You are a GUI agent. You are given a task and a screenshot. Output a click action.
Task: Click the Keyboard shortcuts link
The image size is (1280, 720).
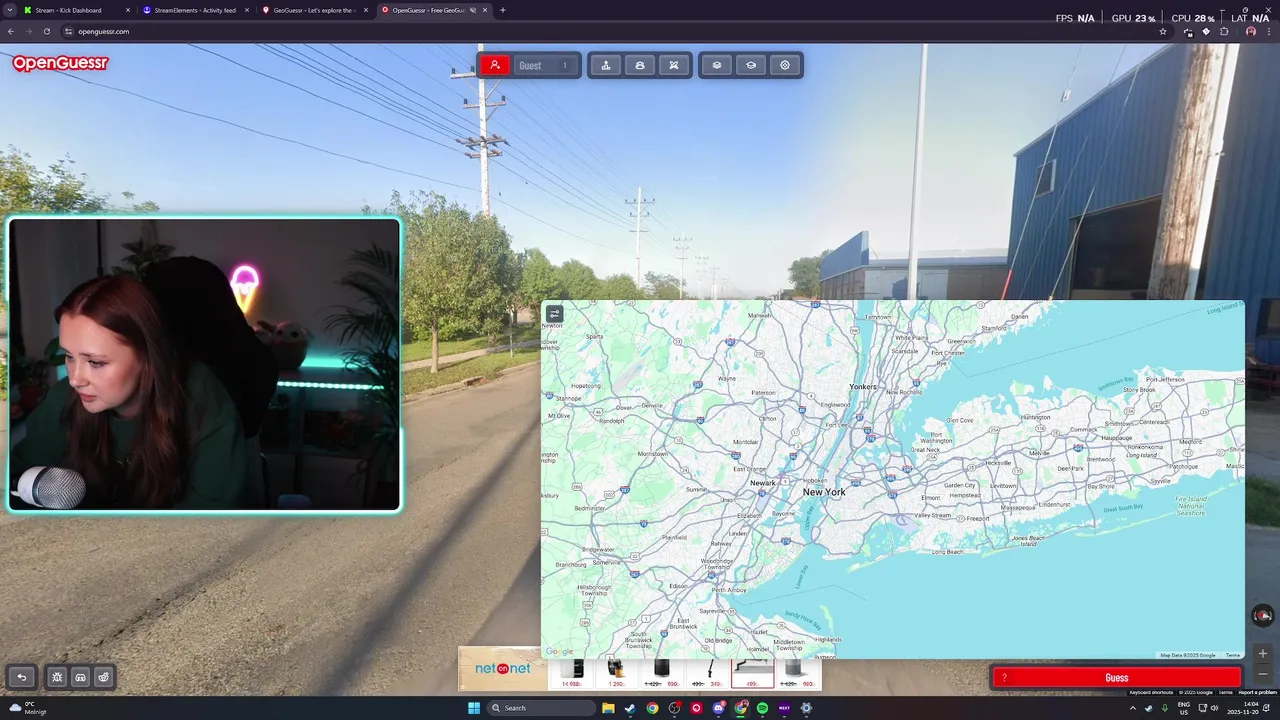(1151, 692)
